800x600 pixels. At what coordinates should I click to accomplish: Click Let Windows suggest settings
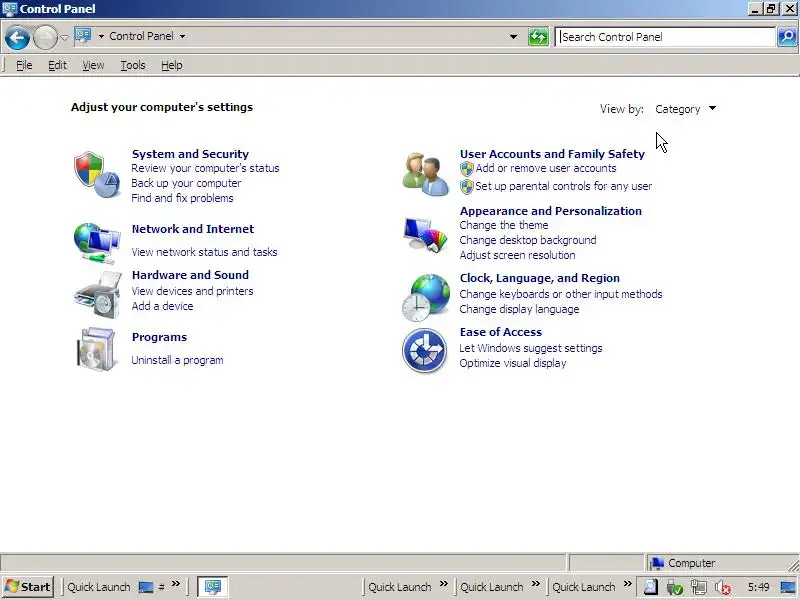coord(531,348)
